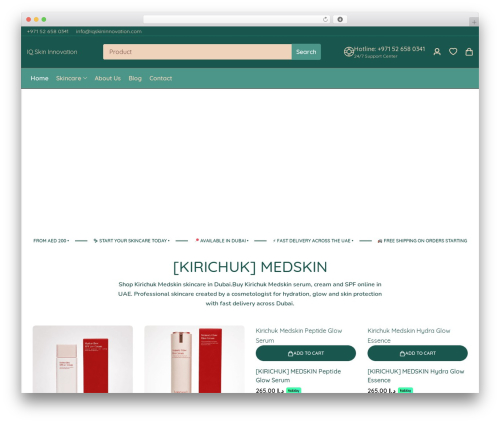This screenshot has height=423, width=500.
Task: Open the wishlist heart icon
Action: (453, 52)
